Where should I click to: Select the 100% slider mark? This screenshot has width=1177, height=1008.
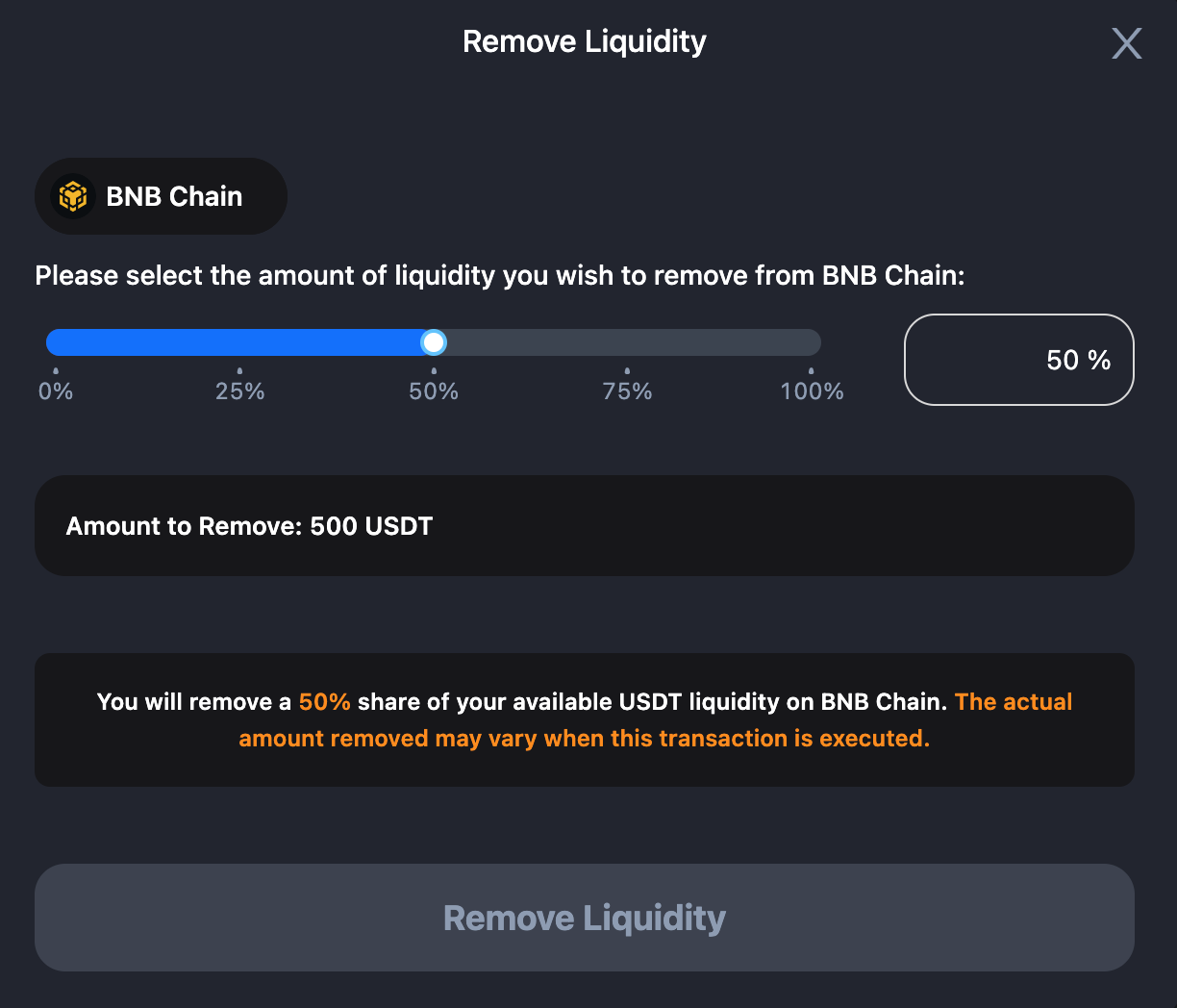[812, 391]
